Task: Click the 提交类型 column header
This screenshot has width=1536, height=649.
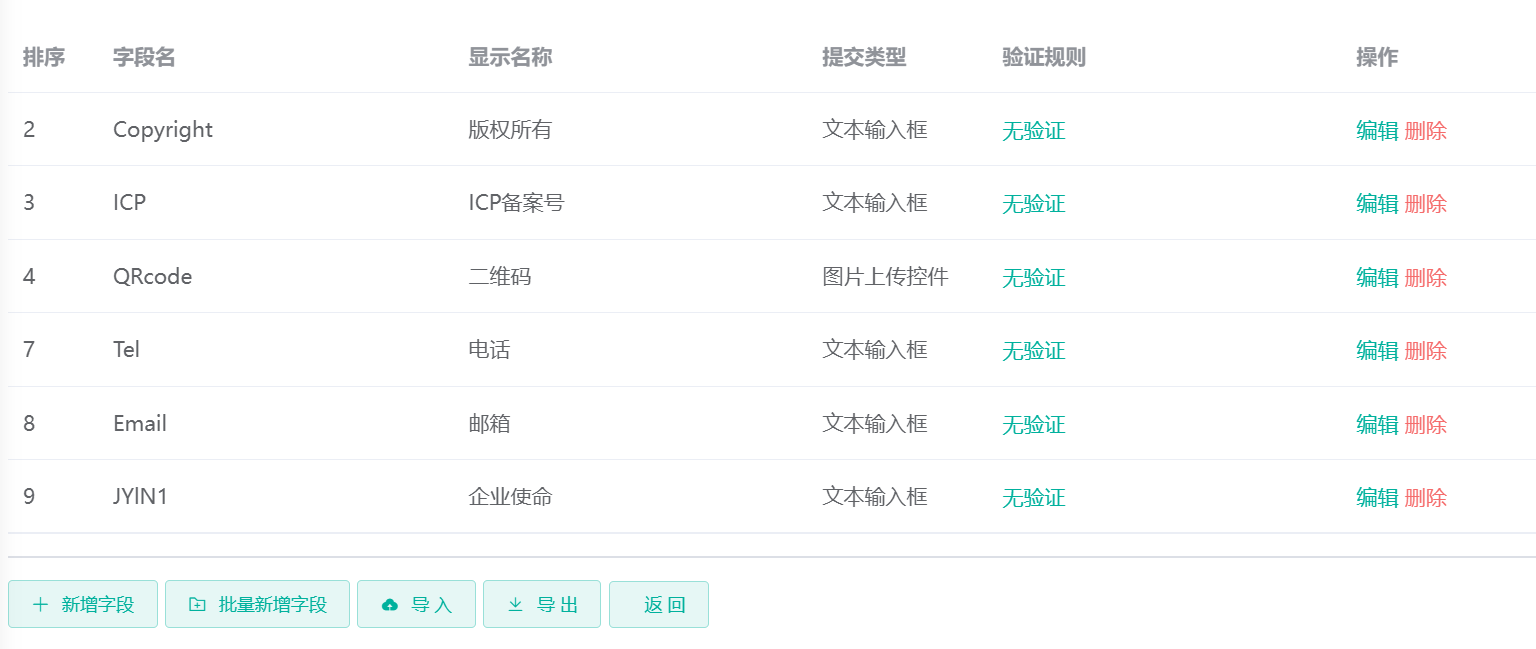Action: 865,57
